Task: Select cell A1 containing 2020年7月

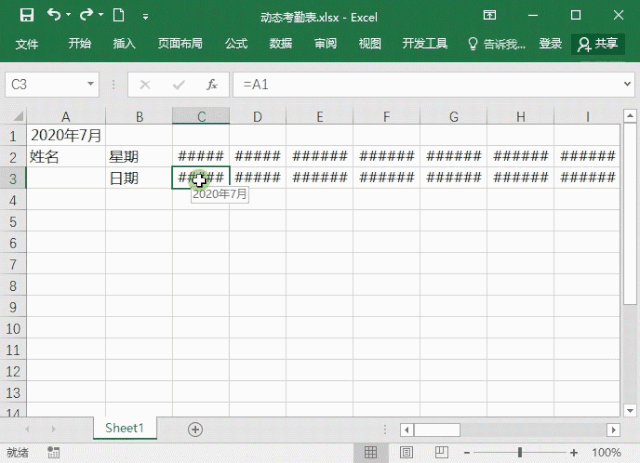Action: point(66,135)
